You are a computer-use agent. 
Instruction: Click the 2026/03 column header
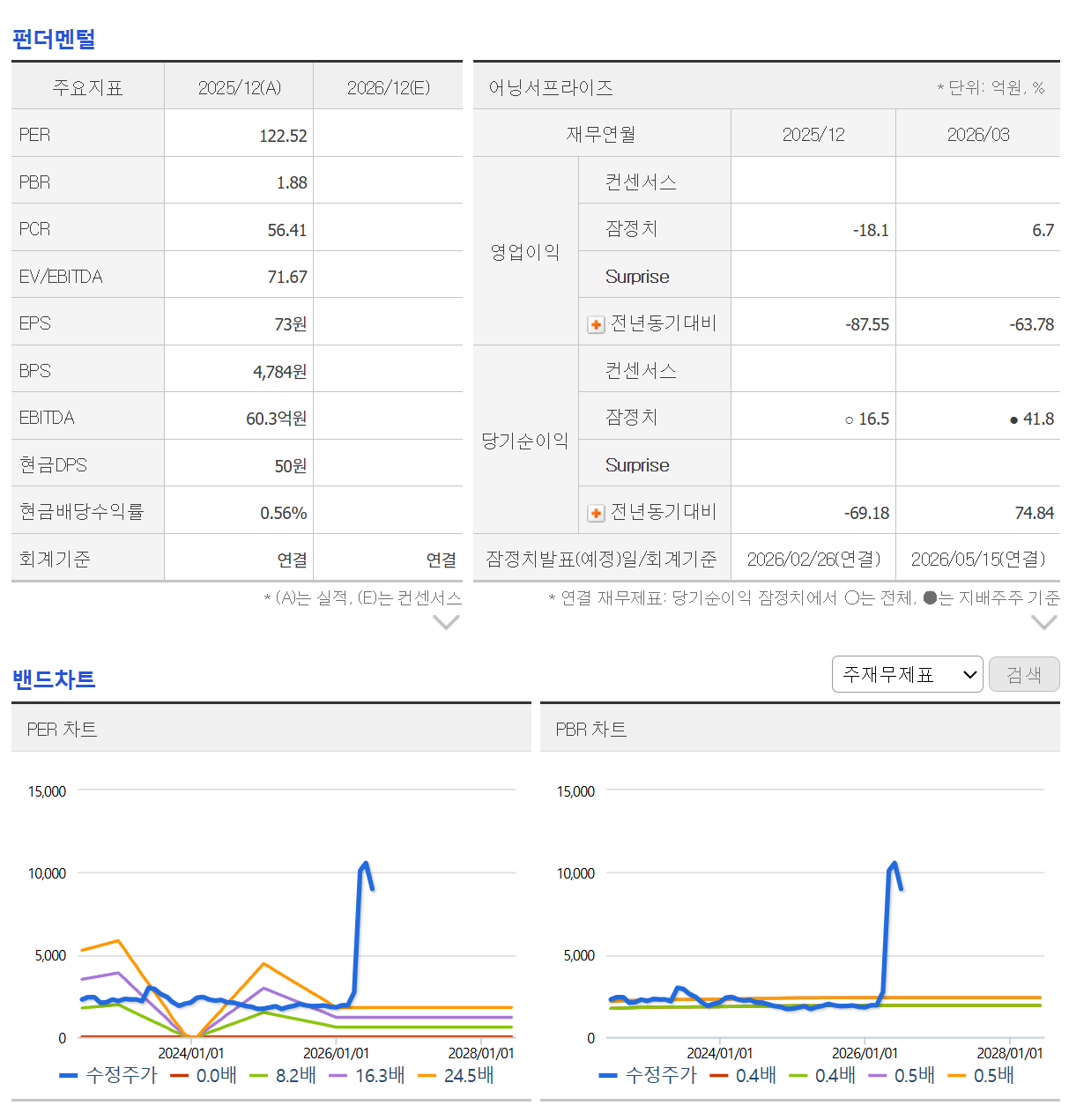coord(978,134)
